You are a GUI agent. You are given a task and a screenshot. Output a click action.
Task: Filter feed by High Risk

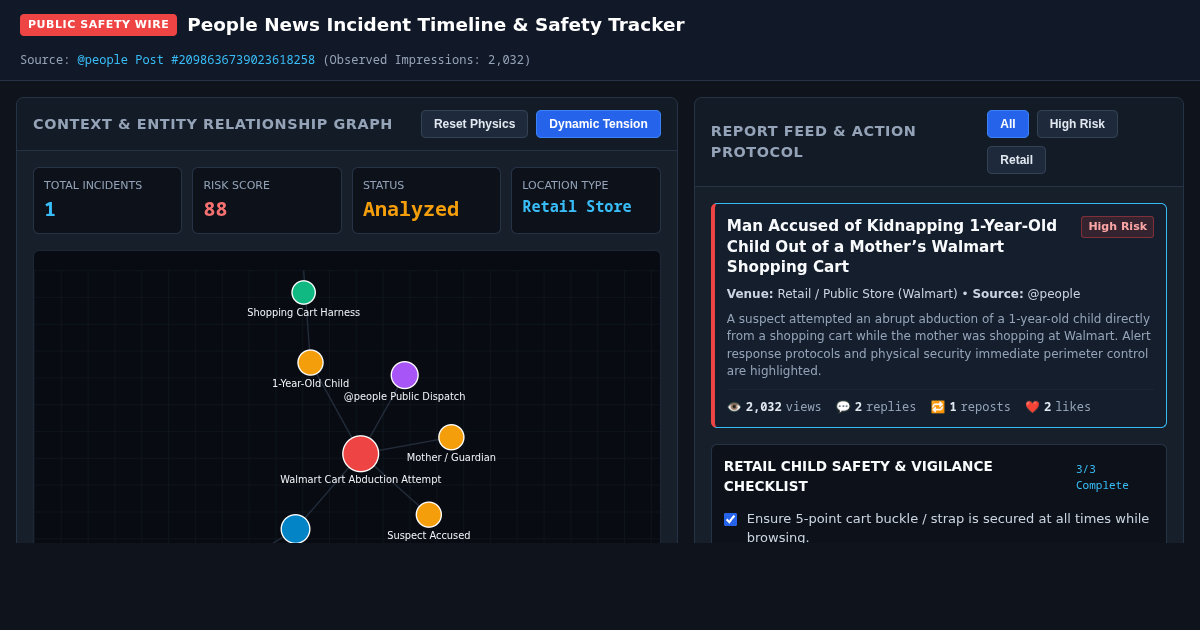pyautogui.click(x=1077, y=124)
